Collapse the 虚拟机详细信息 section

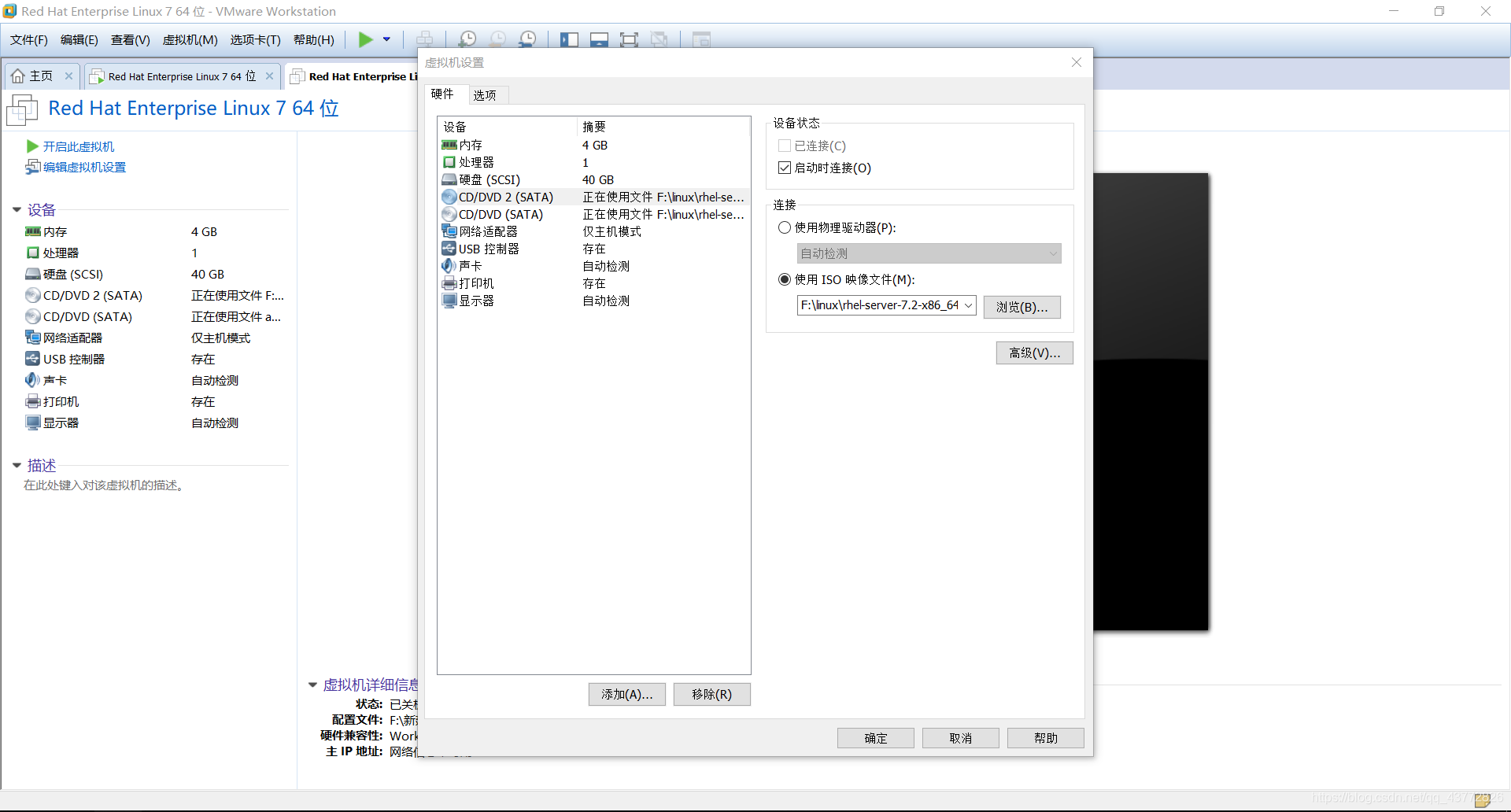coord(312,685)
